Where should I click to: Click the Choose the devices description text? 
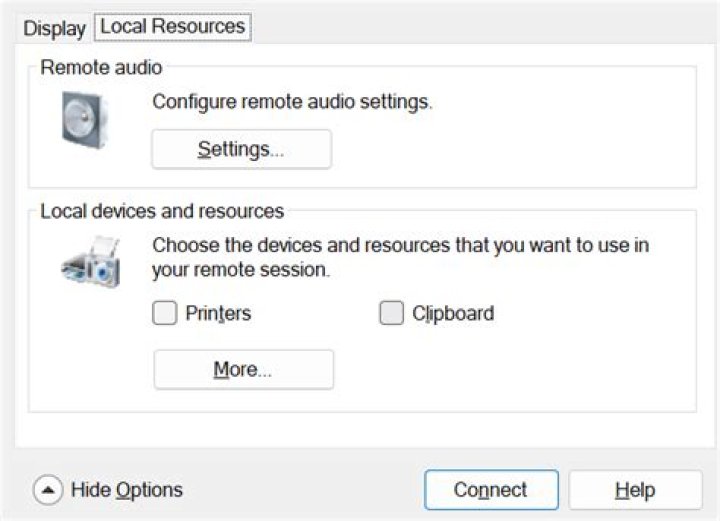click(400, 245)
